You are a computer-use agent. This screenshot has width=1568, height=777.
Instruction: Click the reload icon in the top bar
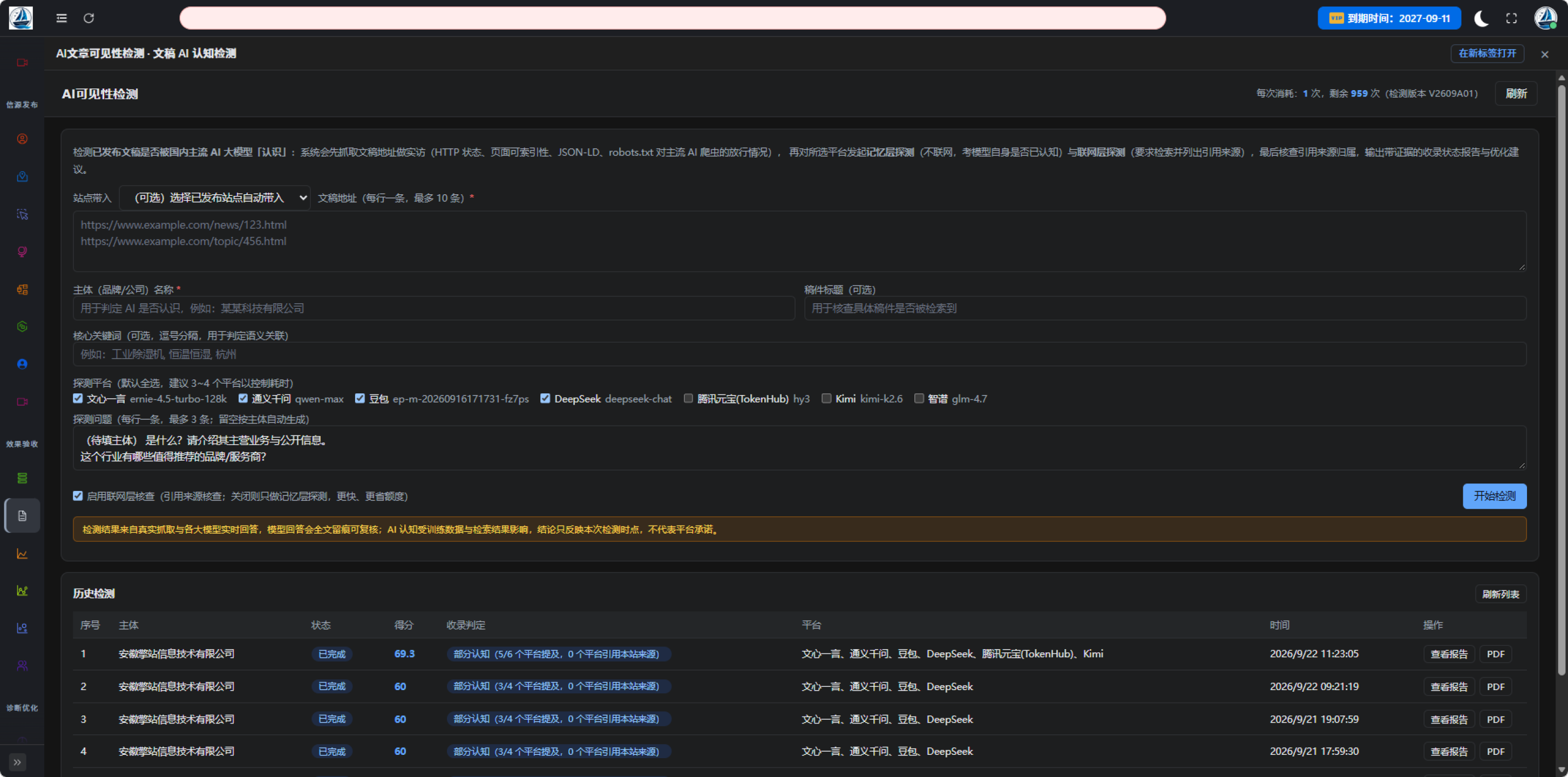[x=89, y=18]
